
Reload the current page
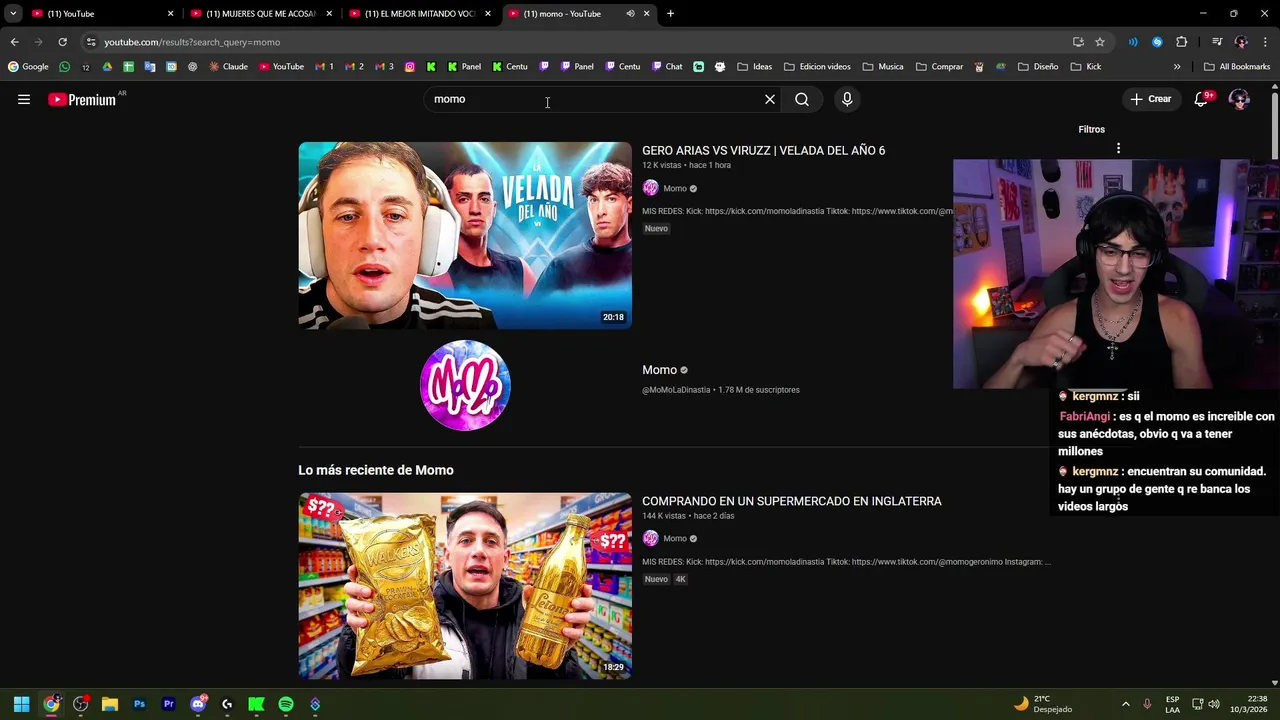62,42
